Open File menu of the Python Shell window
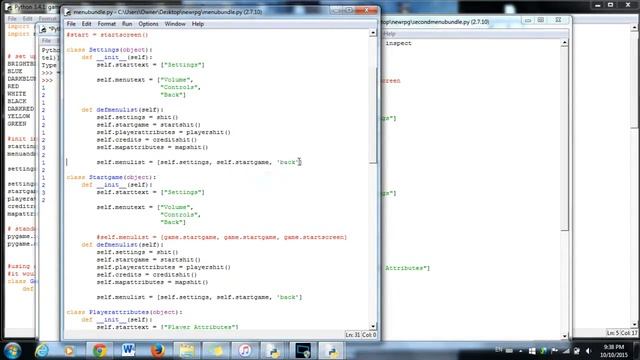Image resolution: width=640 pixels, height=360 pixels. pos(46,41)
